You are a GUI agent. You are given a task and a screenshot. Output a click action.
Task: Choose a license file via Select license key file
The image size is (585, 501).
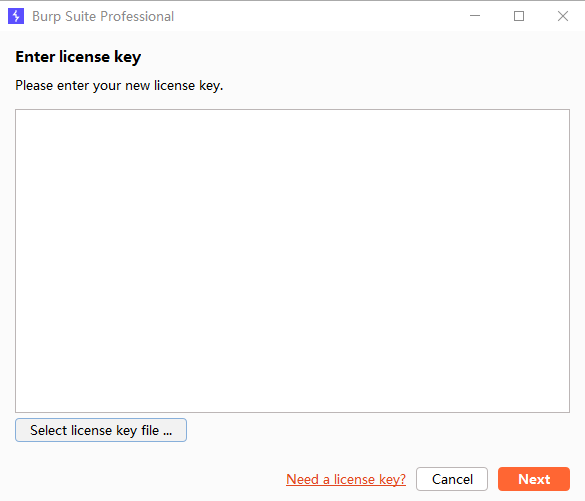pyautogui.click(x=101, y=430)
